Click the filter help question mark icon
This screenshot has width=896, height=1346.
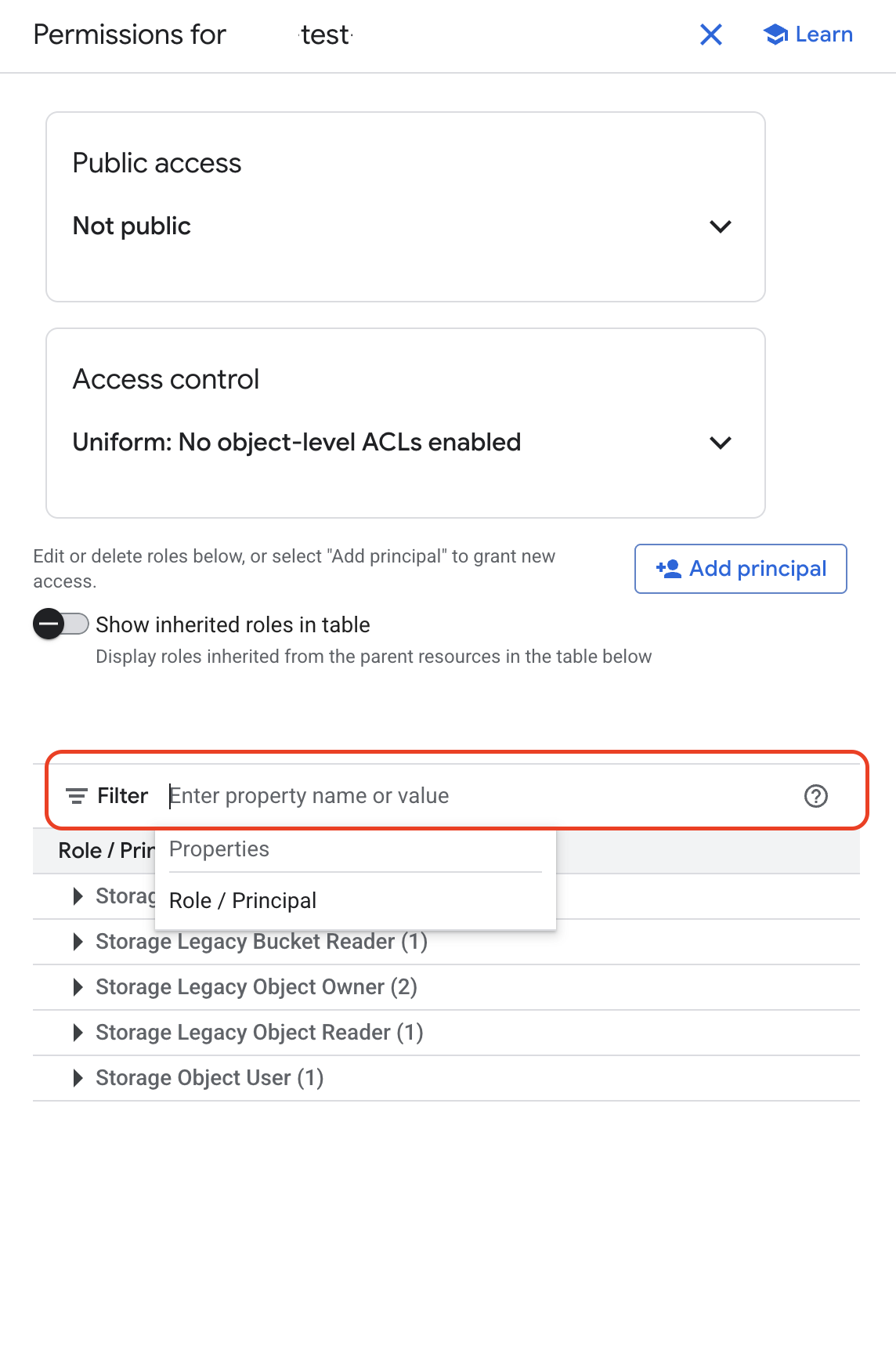point(815,796)
